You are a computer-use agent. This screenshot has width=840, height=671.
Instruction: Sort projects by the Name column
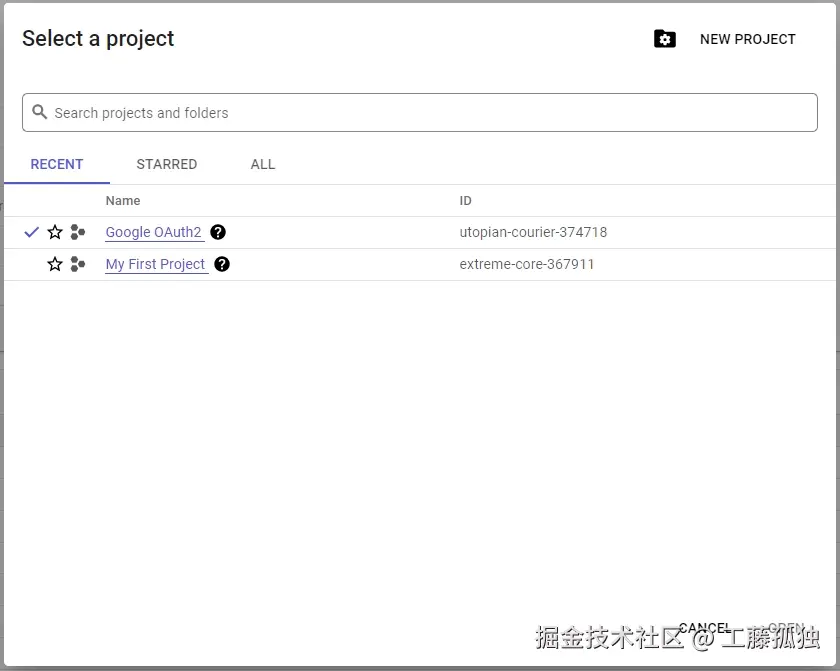coord(122,200)
